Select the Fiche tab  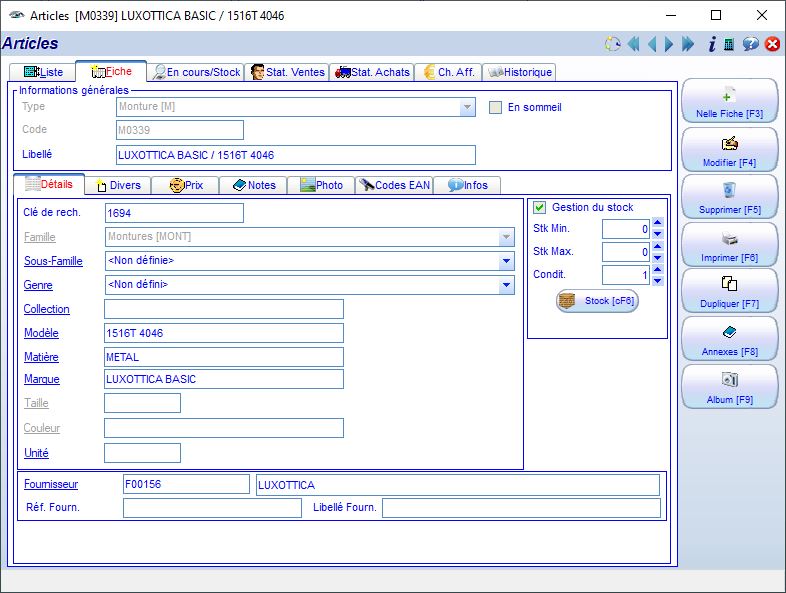111,72
